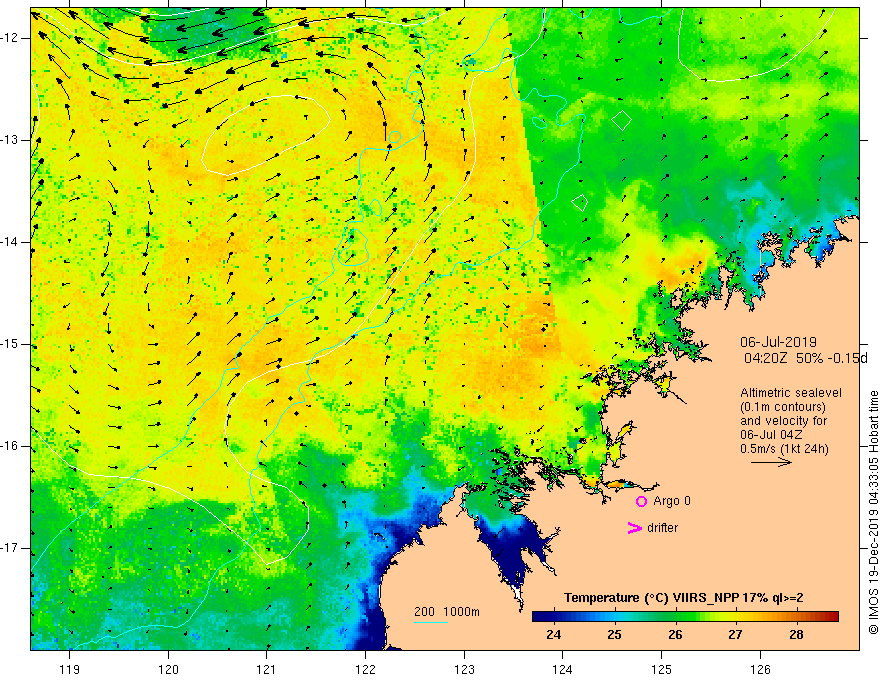Click the magenta Argo circle legend marker
This screenshot has width=880, height=680.
click(641, 501)
